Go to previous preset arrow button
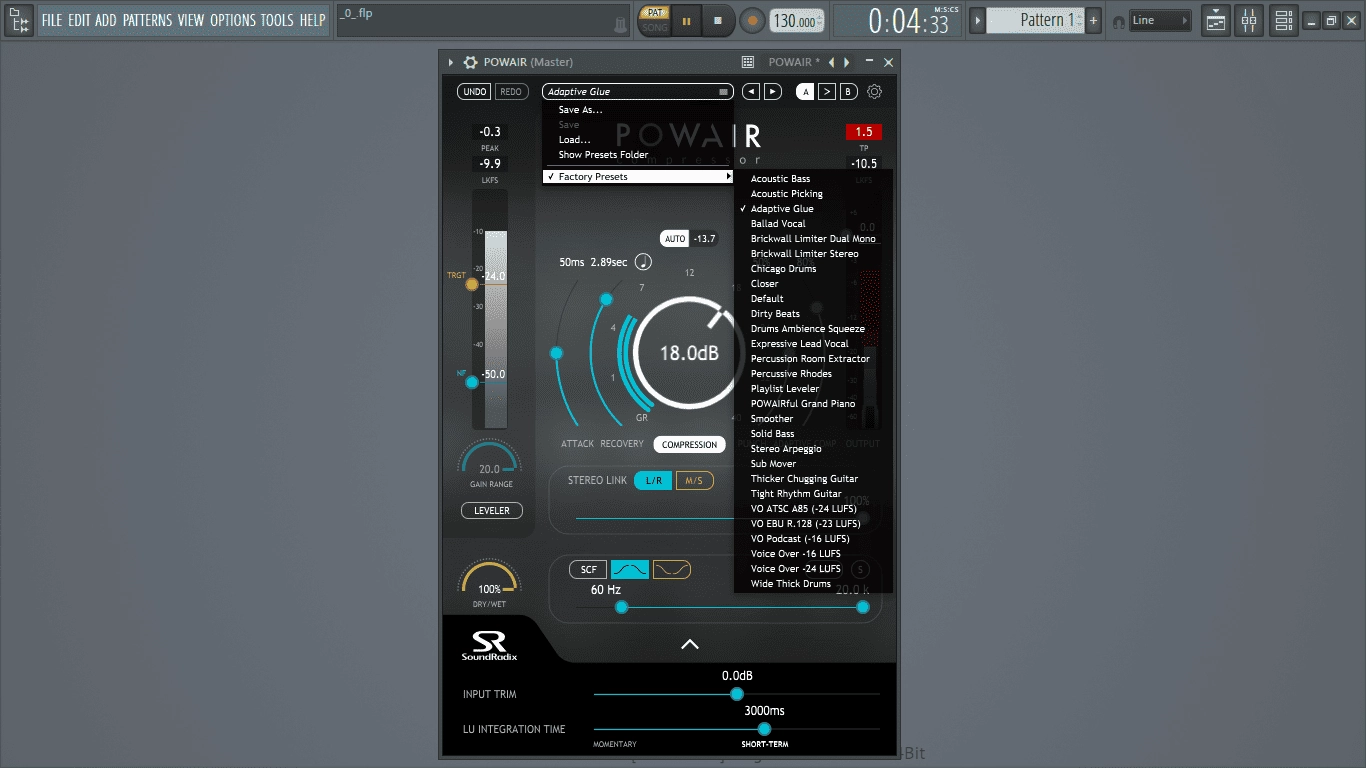The height and width of the screenshot is (768, 1366). coord(751,92)
